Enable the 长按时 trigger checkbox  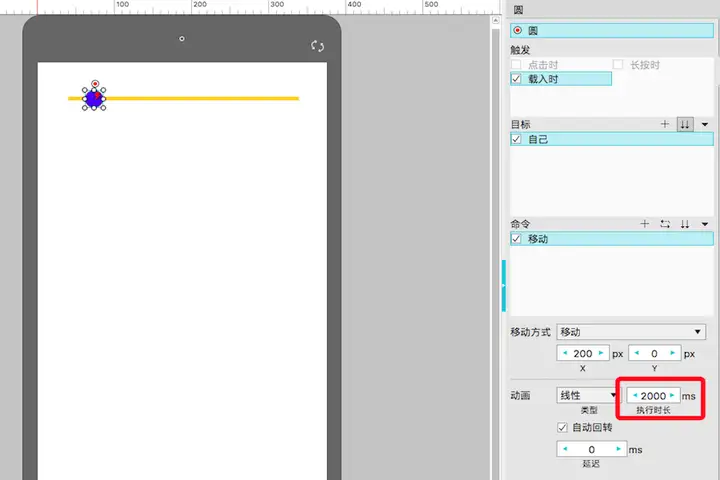click(618, 64)
